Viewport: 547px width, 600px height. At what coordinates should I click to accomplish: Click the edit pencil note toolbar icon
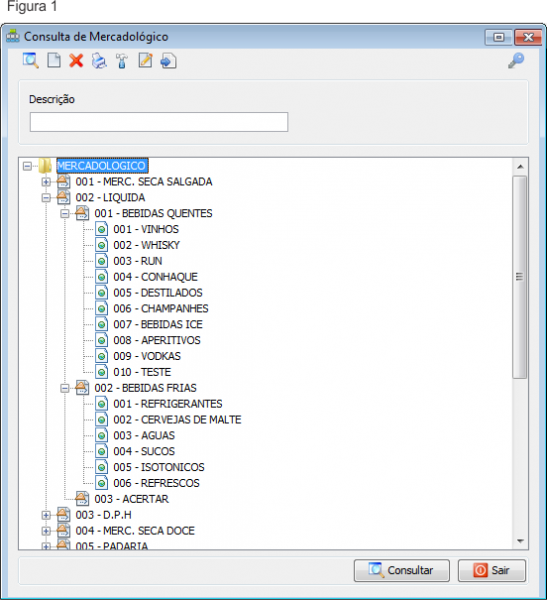pyautogui.click(x=145, y=61)
